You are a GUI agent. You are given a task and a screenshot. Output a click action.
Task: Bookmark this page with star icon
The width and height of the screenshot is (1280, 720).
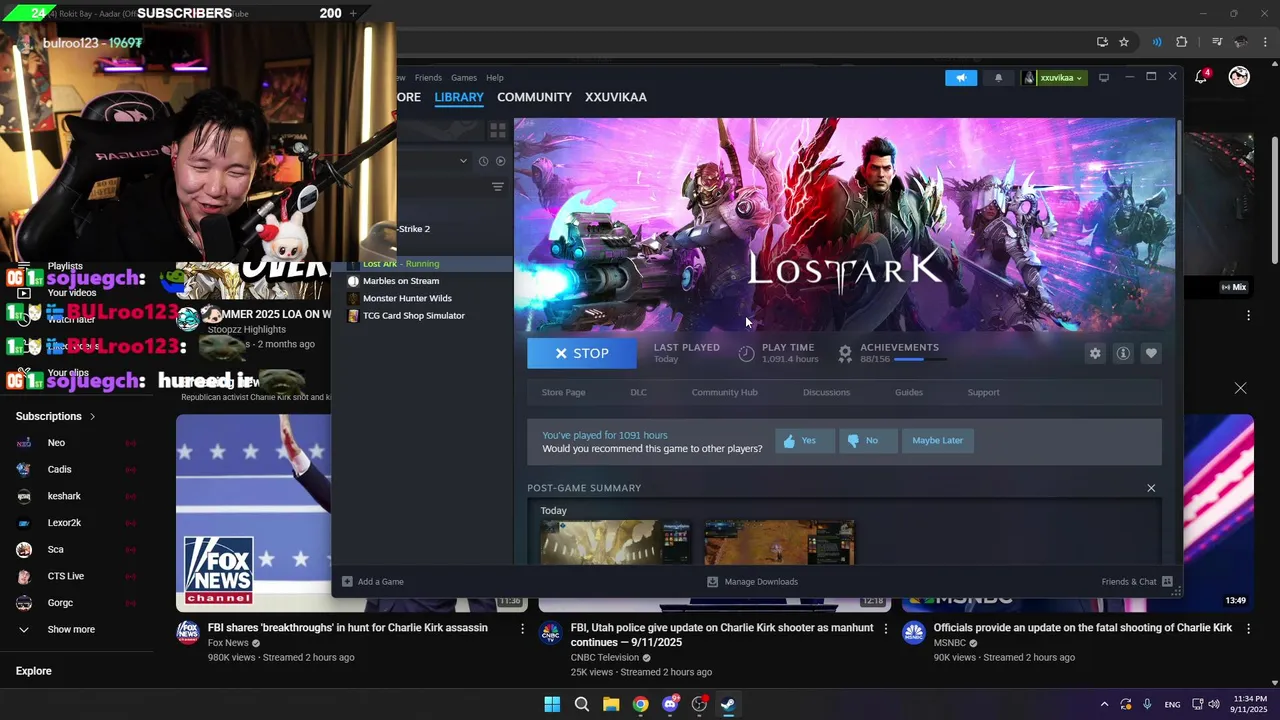(x=1124, y=42)
